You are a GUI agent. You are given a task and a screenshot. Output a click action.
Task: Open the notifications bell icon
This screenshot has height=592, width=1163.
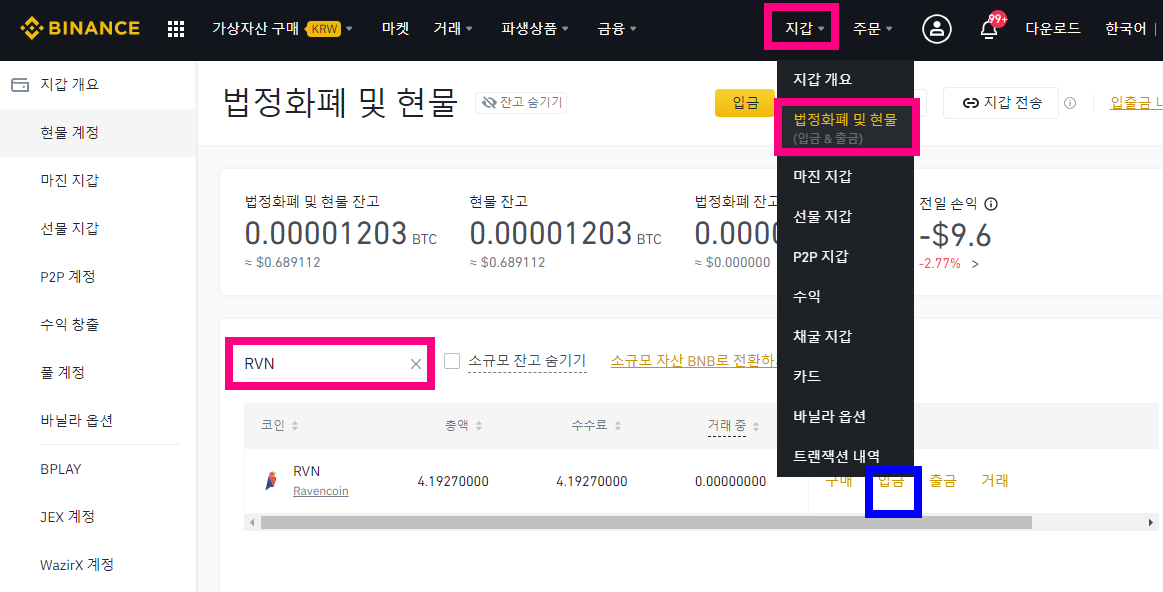(x=989, y=29)
